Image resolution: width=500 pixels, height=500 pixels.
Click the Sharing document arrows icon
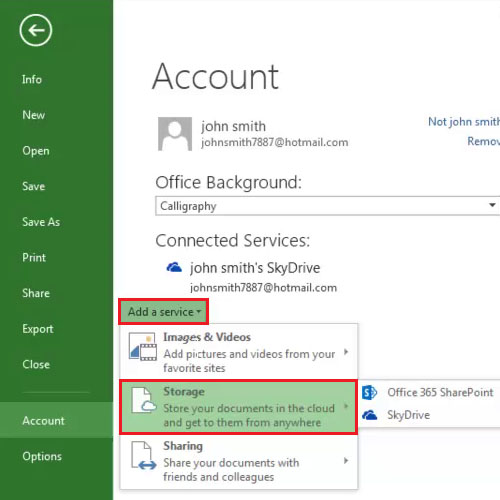144,456
